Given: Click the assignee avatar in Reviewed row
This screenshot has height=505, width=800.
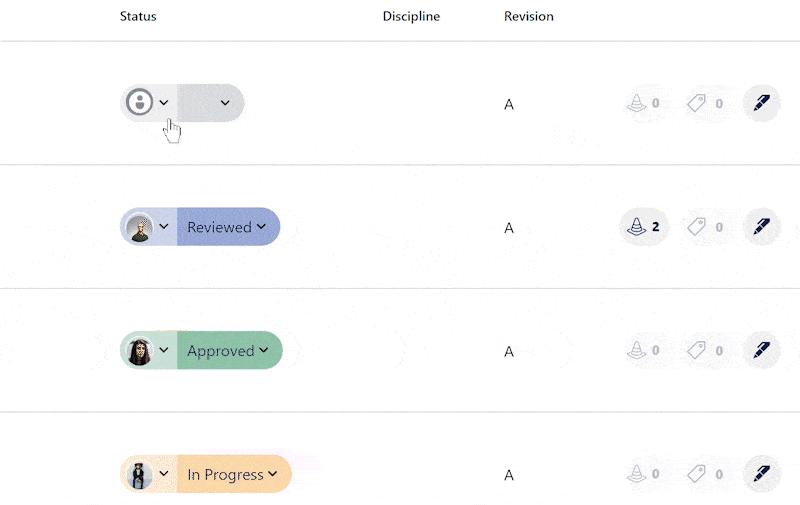Looking at the screenshot, I should (140, 227).
